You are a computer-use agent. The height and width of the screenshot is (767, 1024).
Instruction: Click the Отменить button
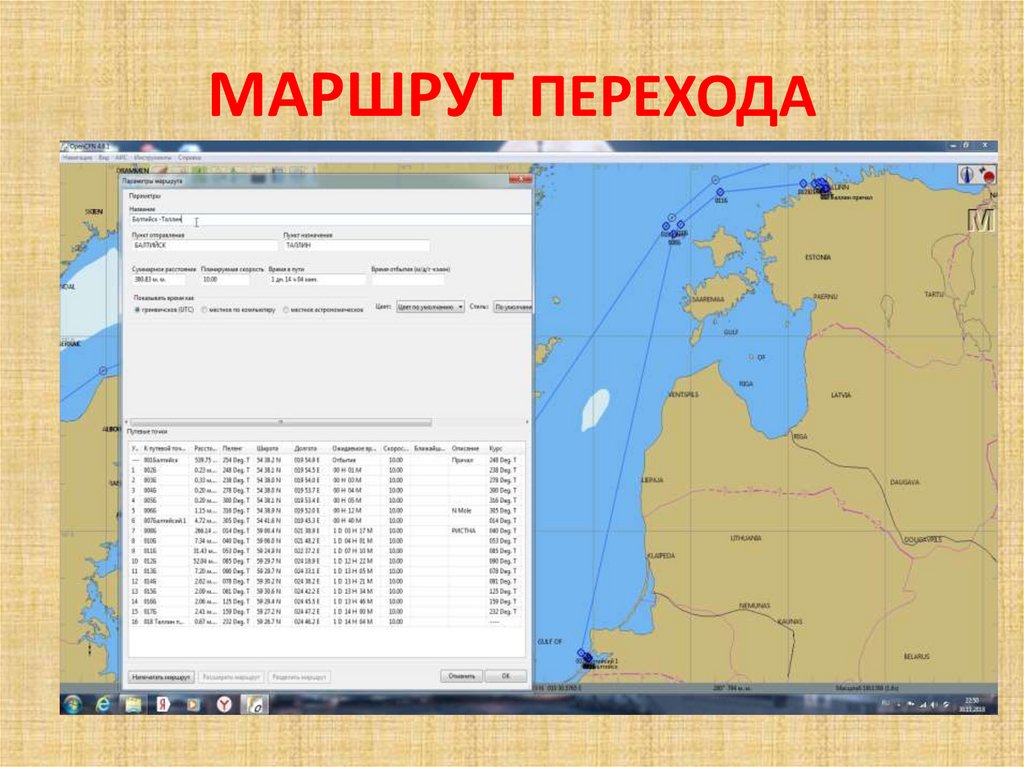[462, 676]
